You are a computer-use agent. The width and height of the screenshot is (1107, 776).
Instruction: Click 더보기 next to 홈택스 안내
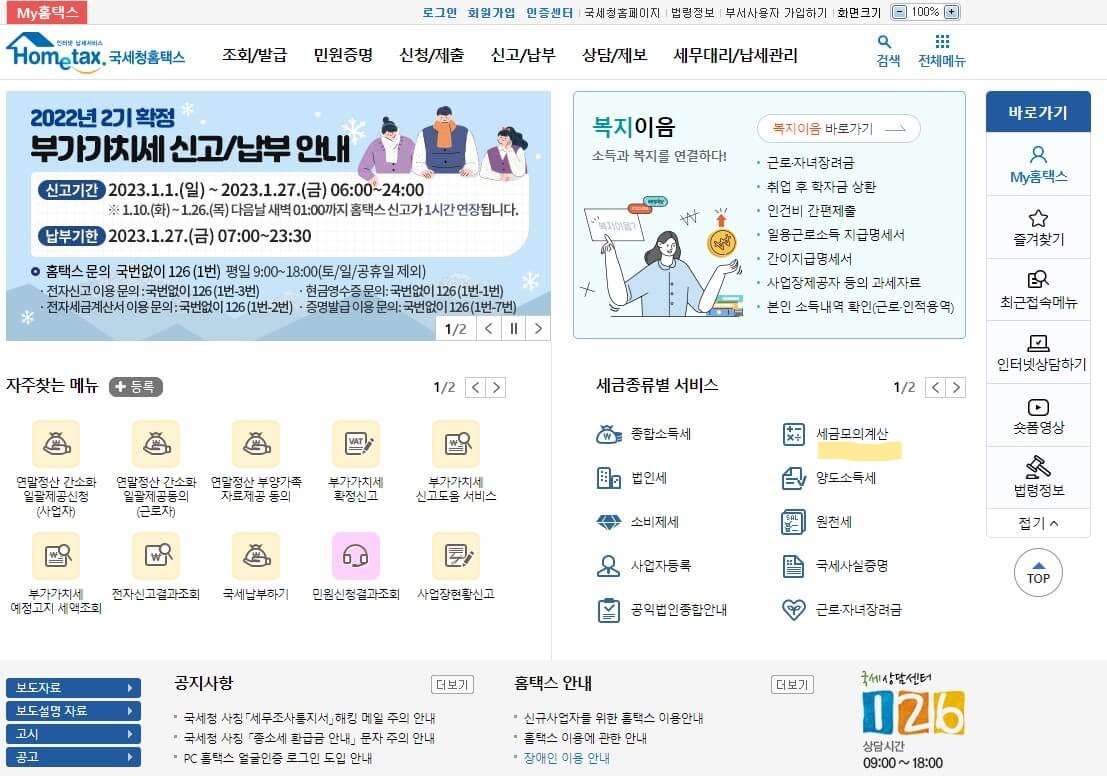coord(792,684)
